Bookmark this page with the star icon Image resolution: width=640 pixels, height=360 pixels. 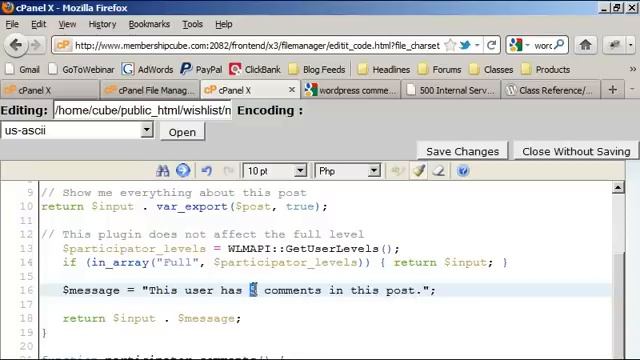pyautogui.click(x=450, y=45)
